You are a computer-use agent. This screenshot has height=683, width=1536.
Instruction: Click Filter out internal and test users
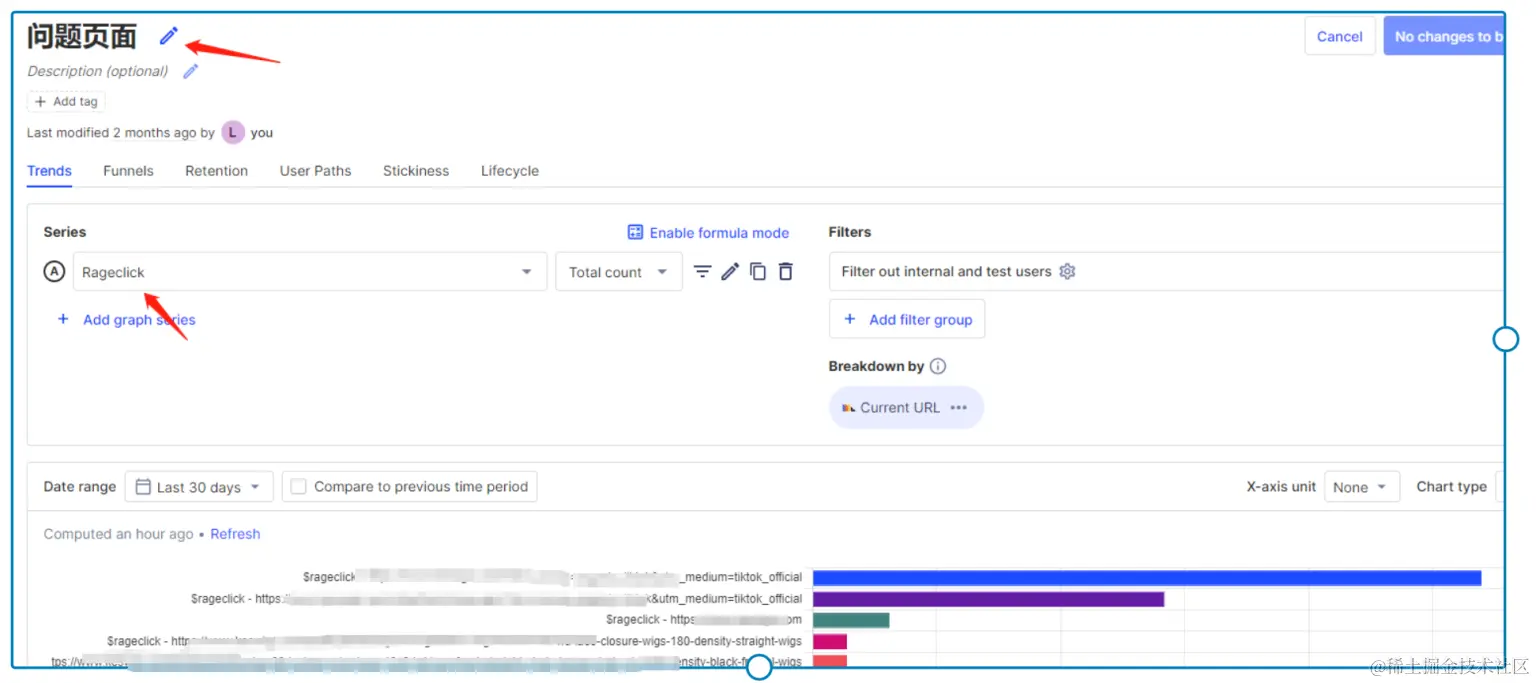tap(946, 271)
